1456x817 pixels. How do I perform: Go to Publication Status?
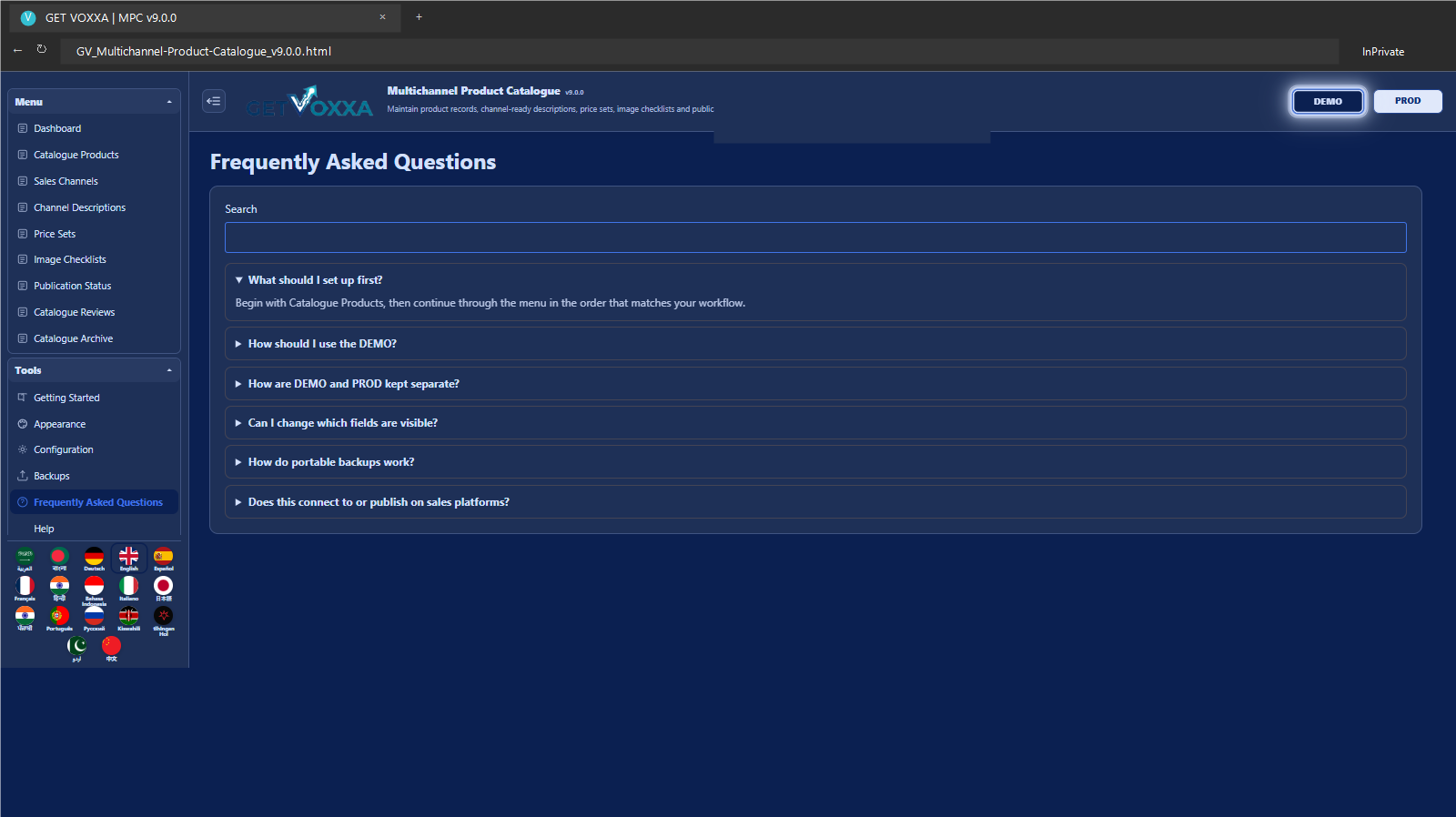(94, 286)
